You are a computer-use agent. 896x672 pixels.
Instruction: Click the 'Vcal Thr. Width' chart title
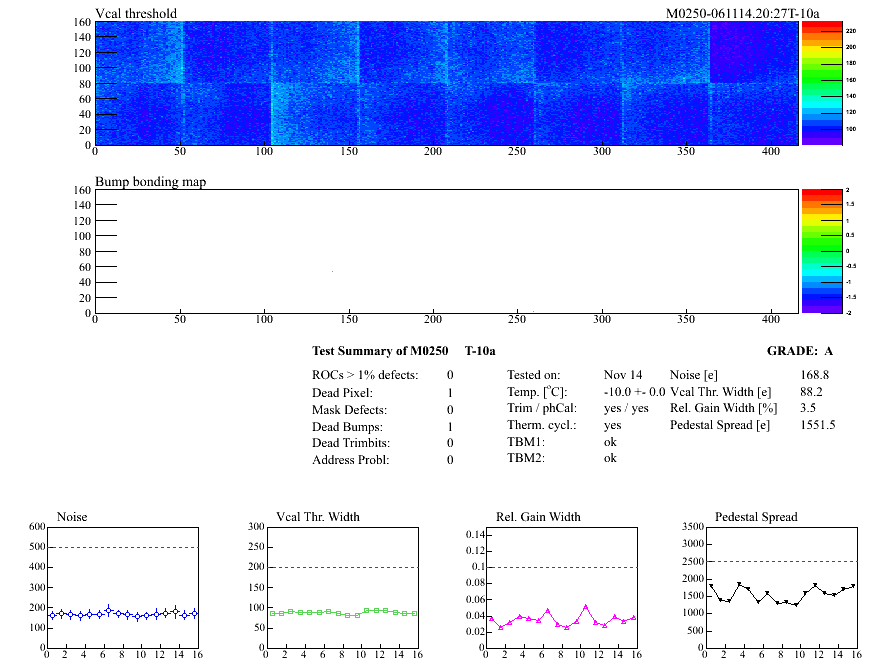[x=317, y=517]
